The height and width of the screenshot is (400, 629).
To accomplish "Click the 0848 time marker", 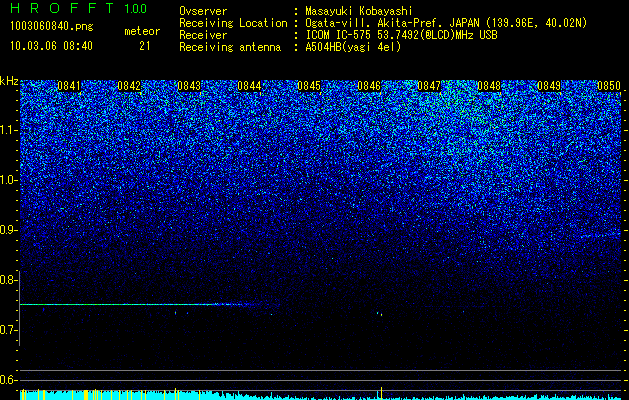I will 489,86.
